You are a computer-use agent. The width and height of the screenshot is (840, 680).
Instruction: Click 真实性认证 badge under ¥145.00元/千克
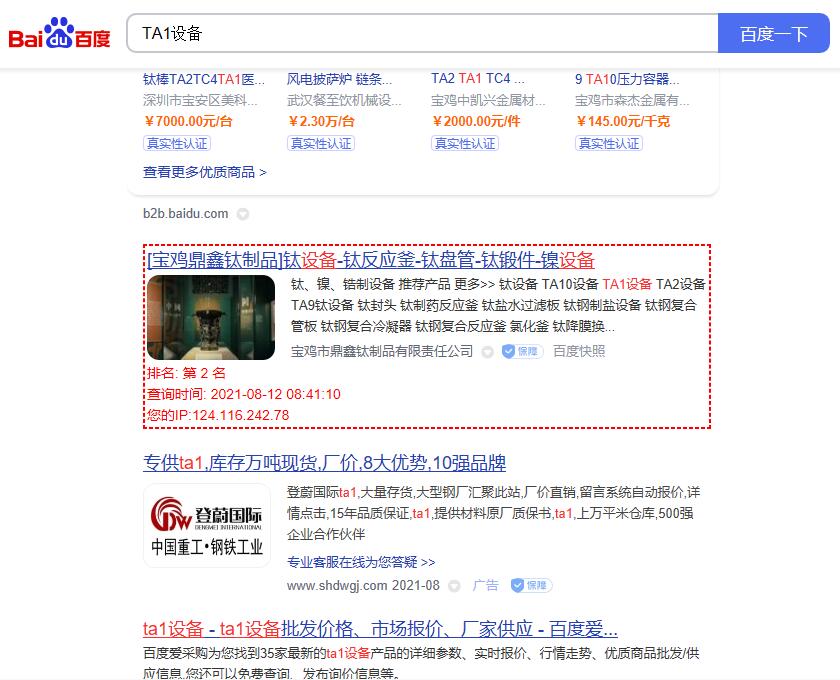click(609, 144)
